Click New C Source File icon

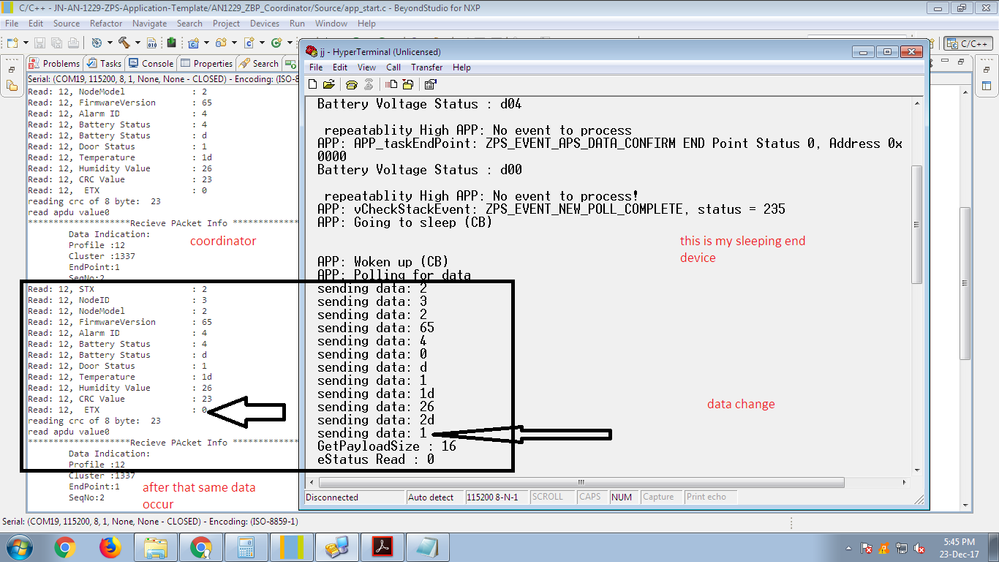(x=249, y=43)
